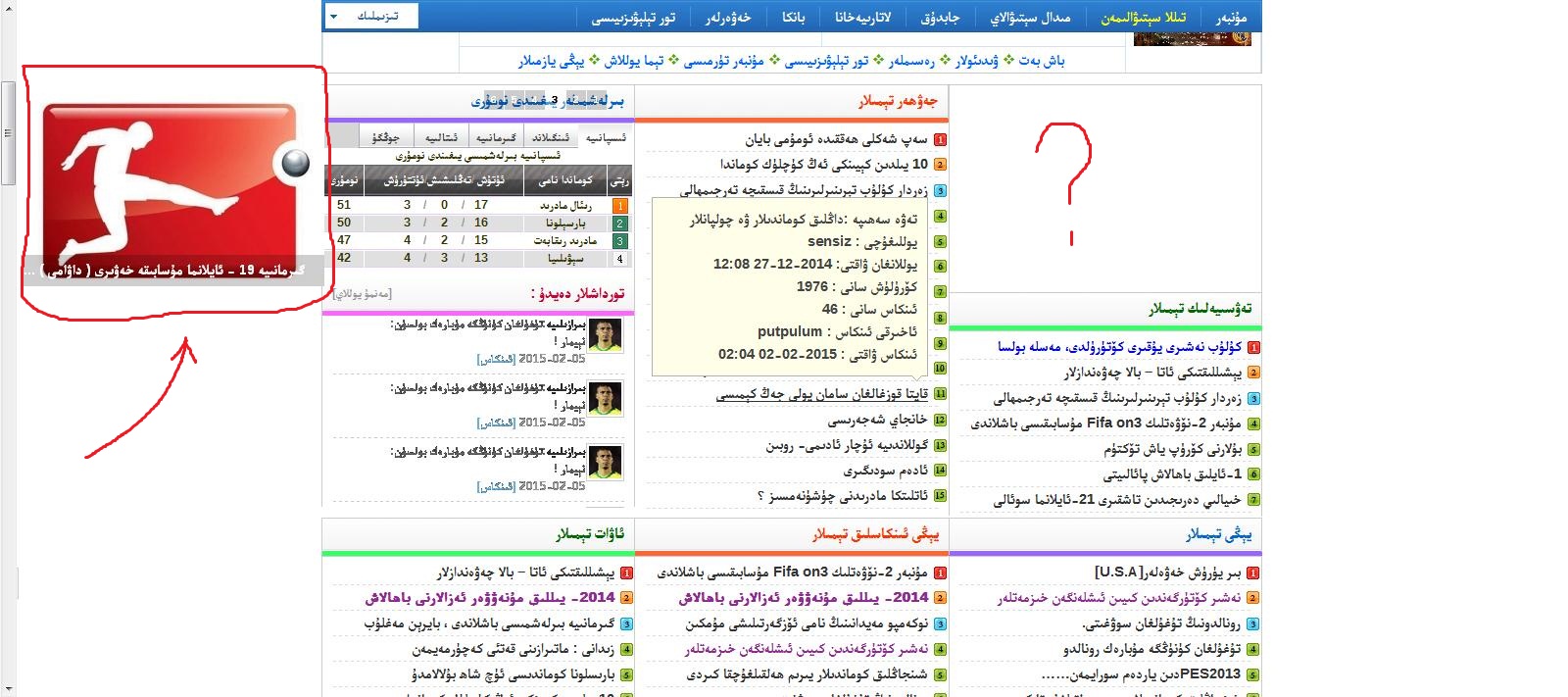Click the points value "51" in the league table
1568x697 pixels.
tap(344, 206)
